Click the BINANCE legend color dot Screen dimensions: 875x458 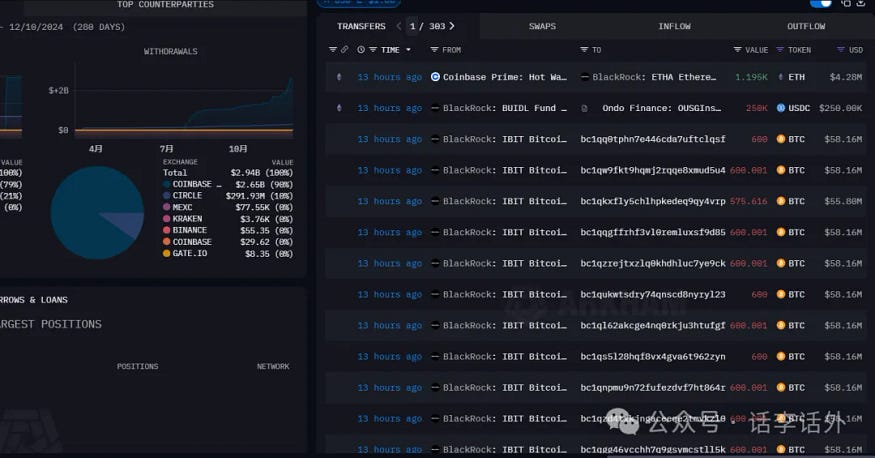[x=166, y=230]
